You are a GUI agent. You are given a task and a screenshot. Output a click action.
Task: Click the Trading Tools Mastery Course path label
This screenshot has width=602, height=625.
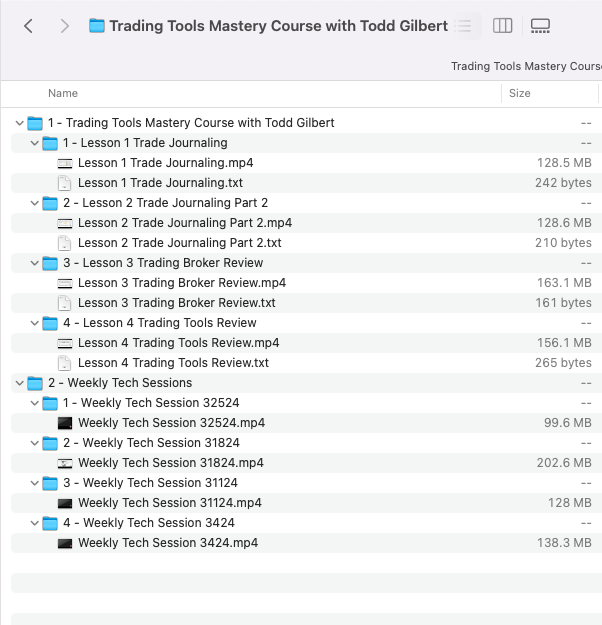coord(526,66)
